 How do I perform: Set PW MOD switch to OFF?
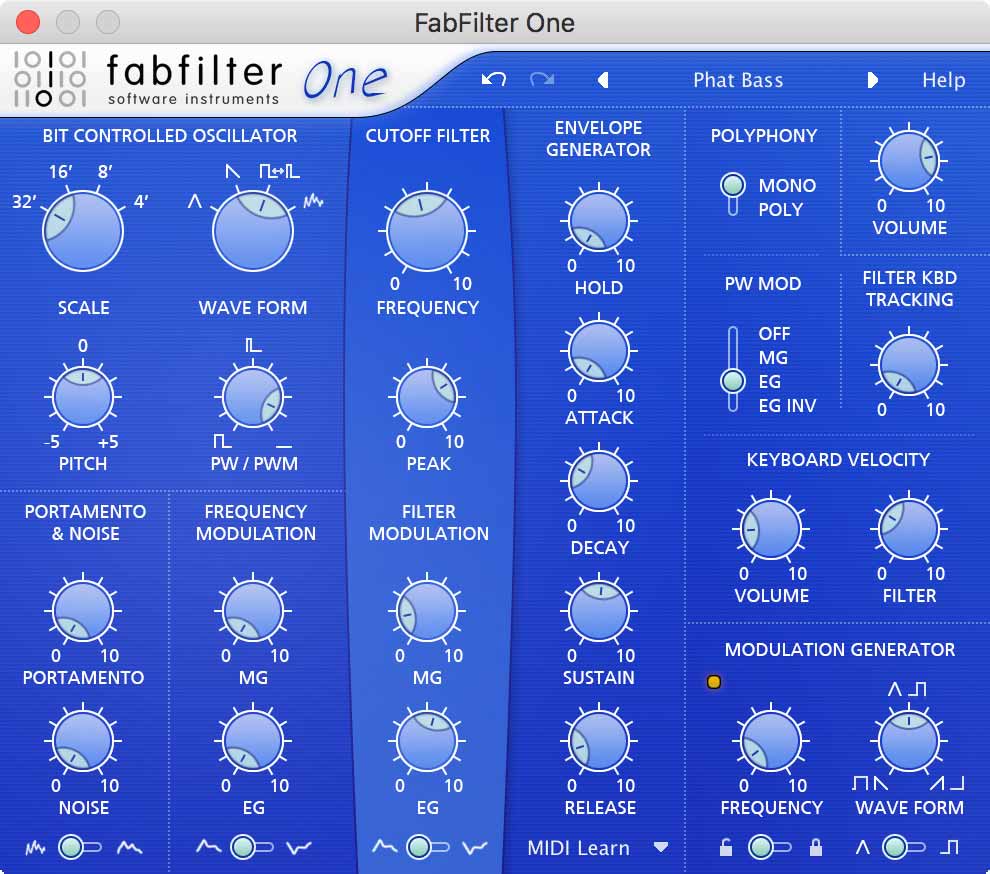coord(735,334)
